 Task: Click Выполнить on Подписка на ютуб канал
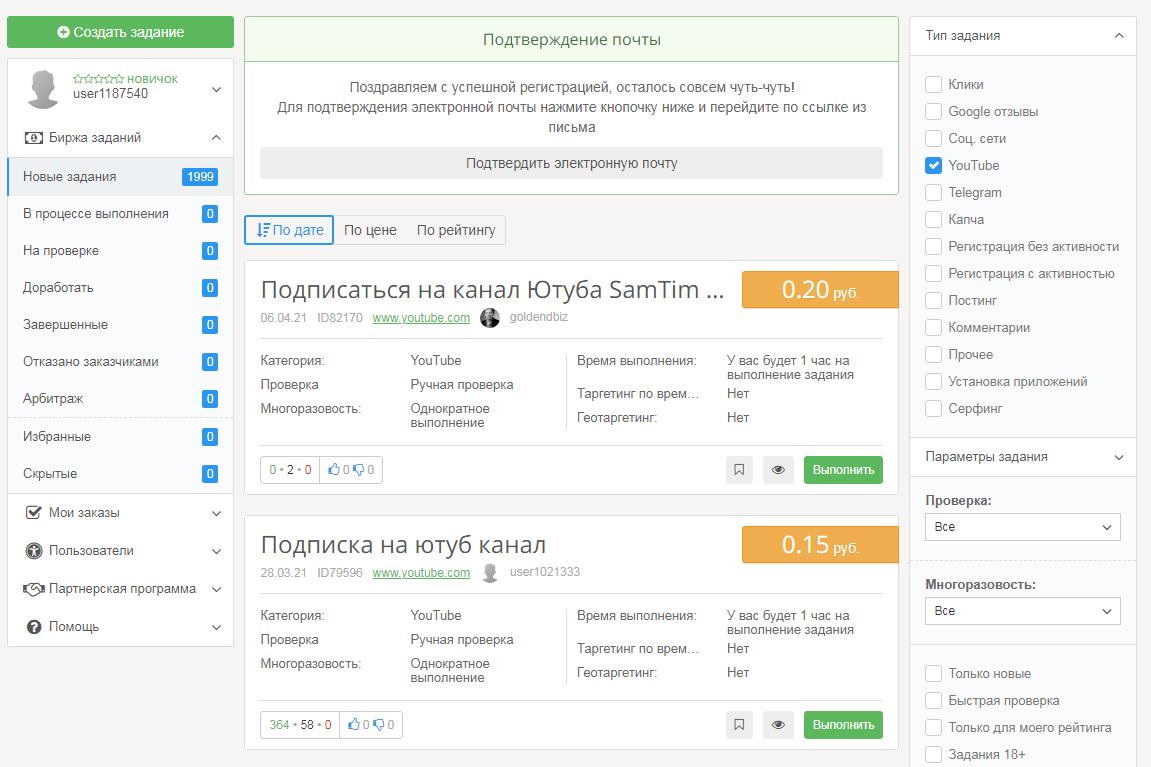click(843, 724)
